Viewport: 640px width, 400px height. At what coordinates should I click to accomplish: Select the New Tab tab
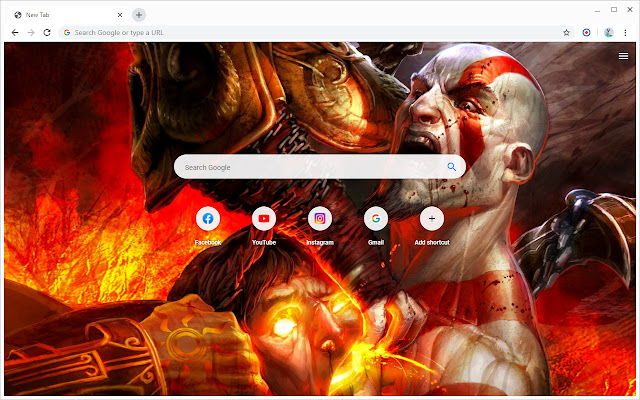coord(68,15)
